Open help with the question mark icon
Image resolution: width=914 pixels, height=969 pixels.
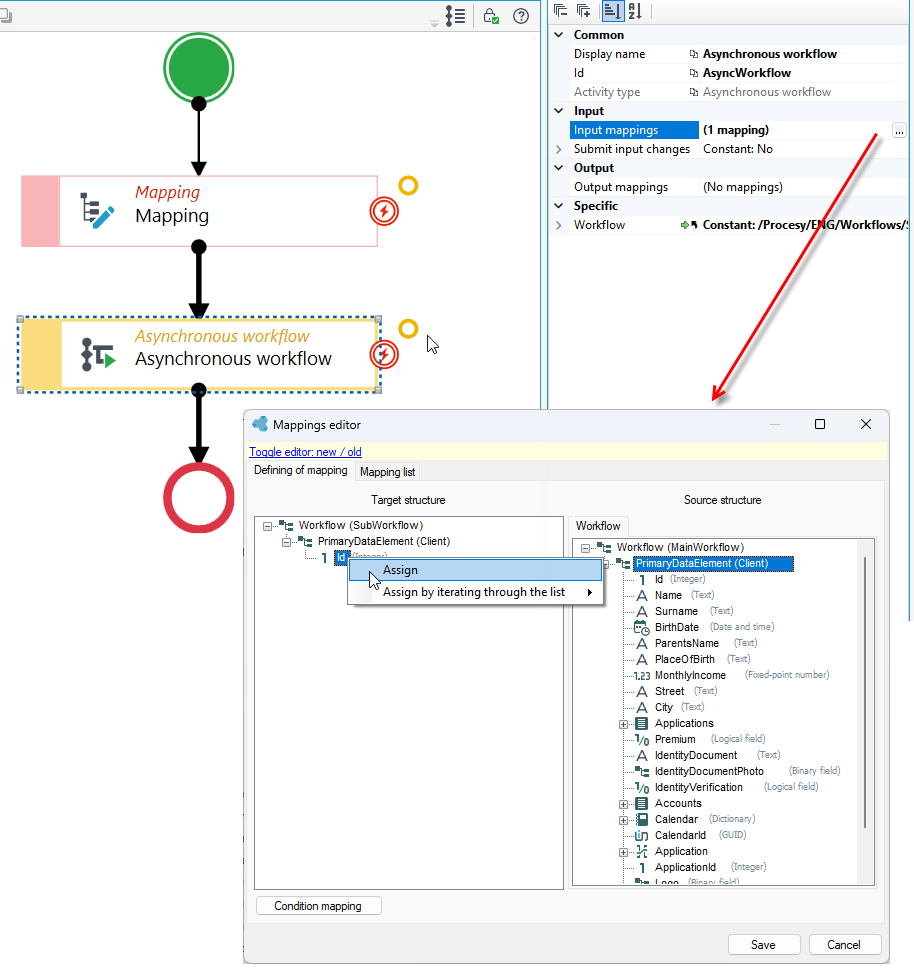coord(521,16)
